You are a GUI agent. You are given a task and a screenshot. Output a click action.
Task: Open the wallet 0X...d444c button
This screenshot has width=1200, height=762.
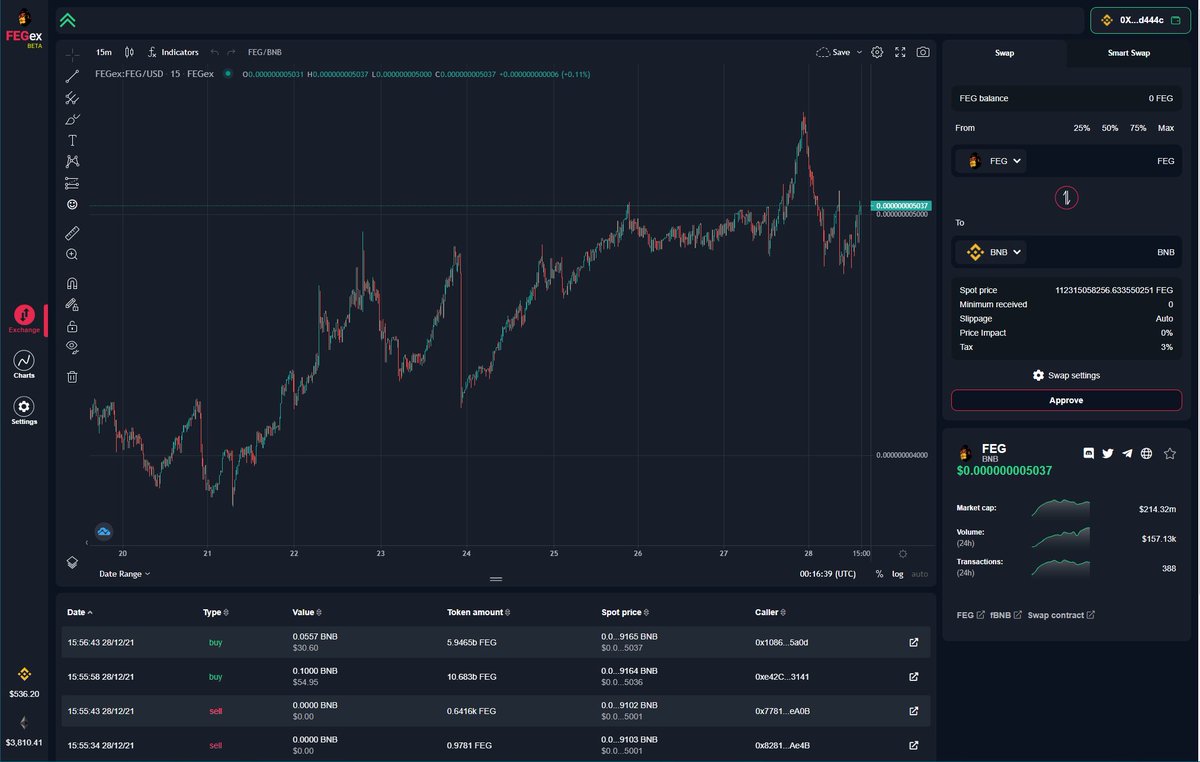(x=1141, y=20)
